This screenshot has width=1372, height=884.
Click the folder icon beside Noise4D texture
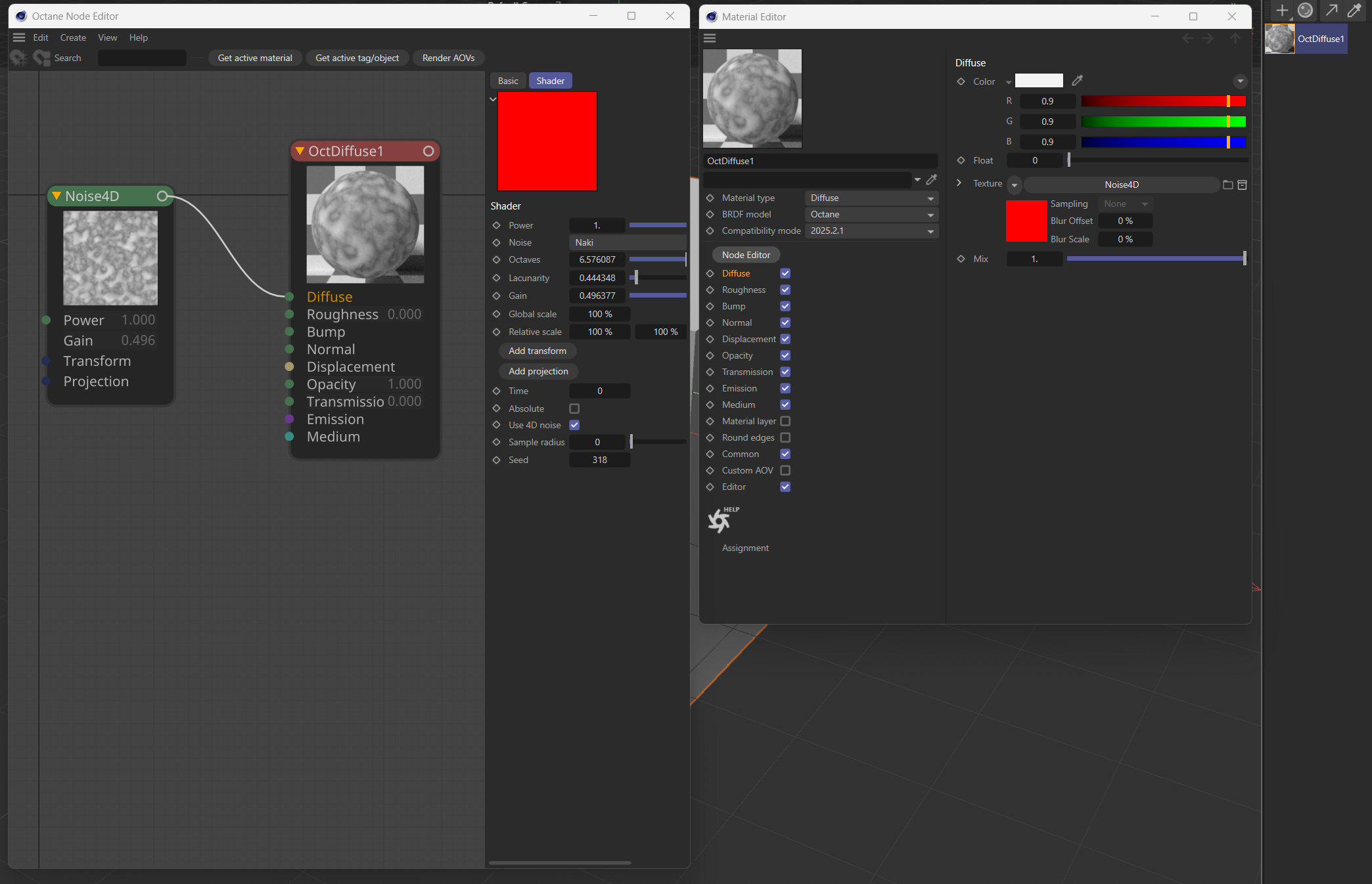[x=1227, y=185]
